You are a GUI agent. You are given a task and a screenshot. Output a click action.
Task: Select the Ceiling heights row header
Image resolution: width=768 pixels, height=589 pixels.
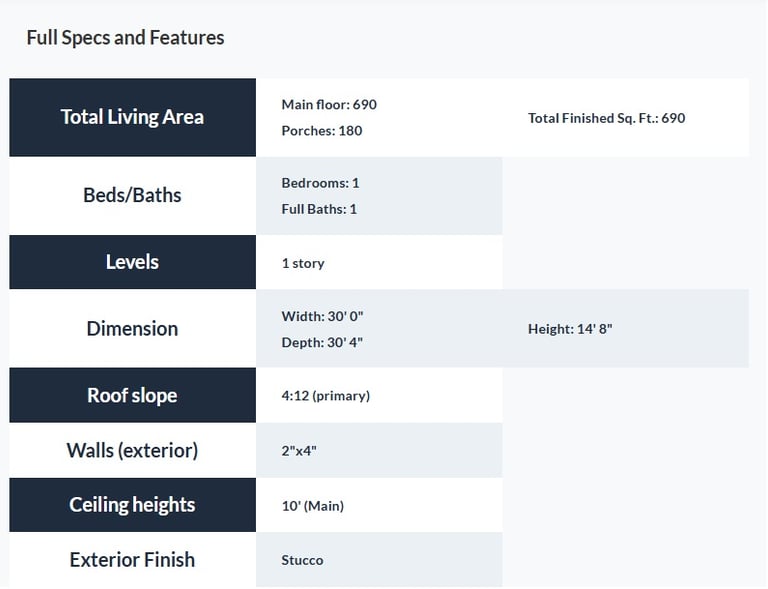[x=132, y=505]
